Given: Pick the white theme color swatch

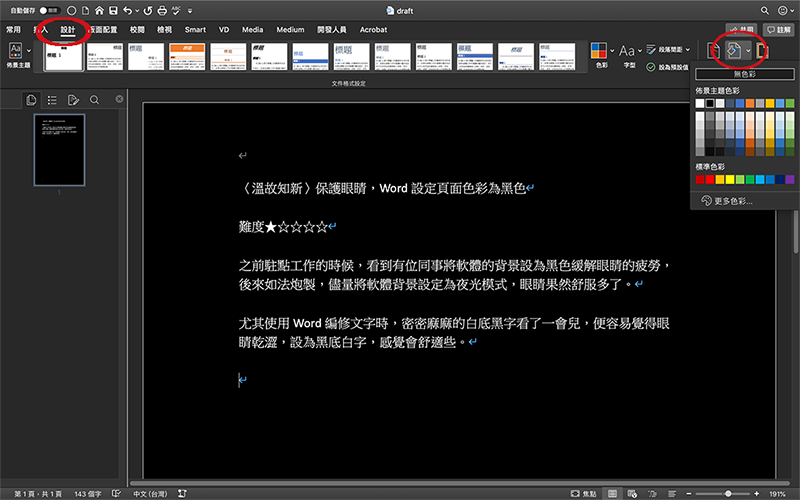Looking at the screenshot, I should click(699, 104).
